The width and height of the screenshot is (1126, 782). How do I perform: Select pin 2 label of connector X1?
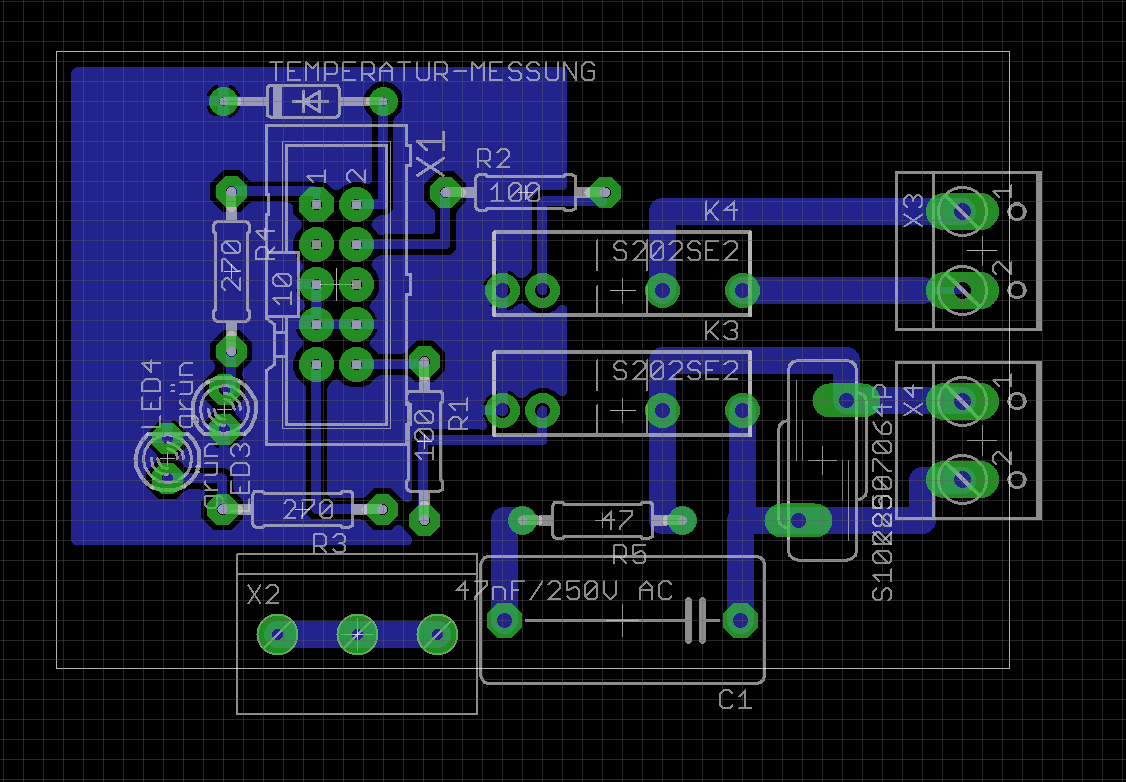[356, 177]
